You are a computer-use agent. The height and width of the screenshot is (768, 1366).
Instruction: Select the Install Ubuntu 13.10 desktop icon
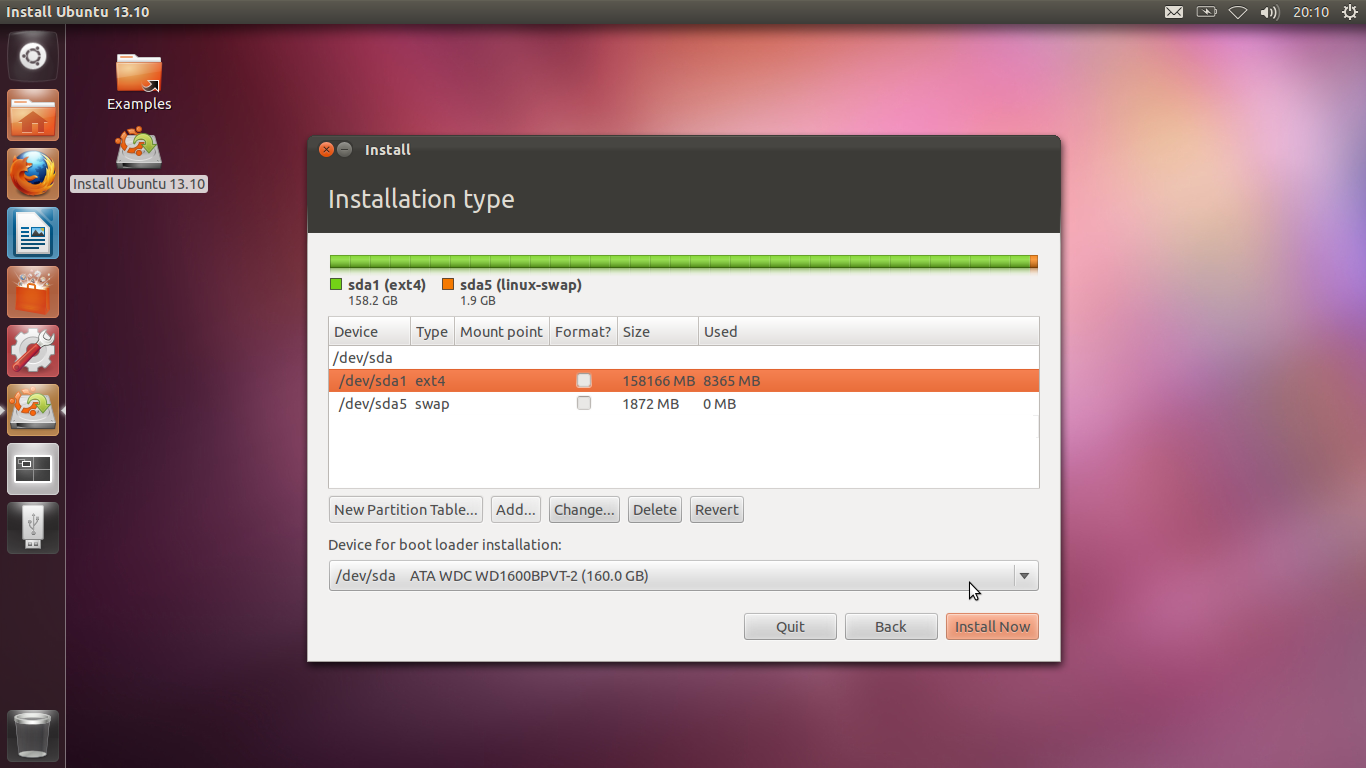139,160
